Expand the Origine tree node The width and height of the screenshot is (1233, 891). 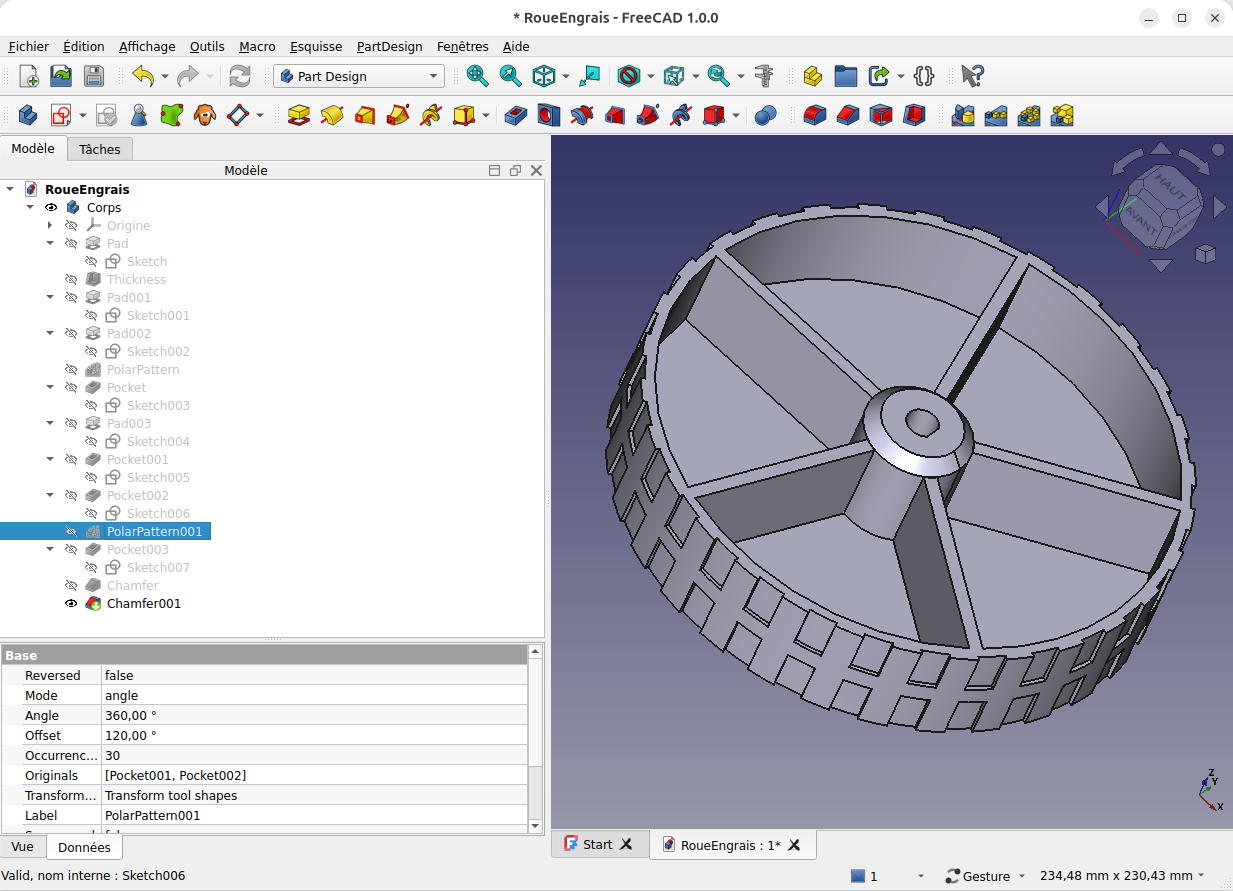50,226
